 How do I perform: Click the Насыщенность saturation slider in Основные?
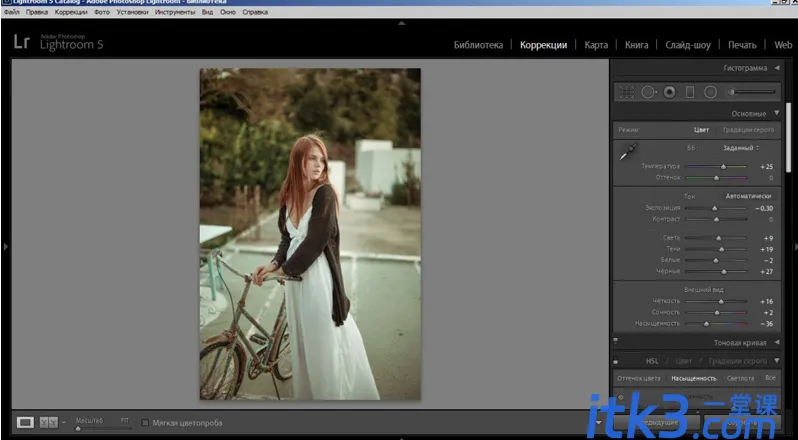tap(716, 324)
